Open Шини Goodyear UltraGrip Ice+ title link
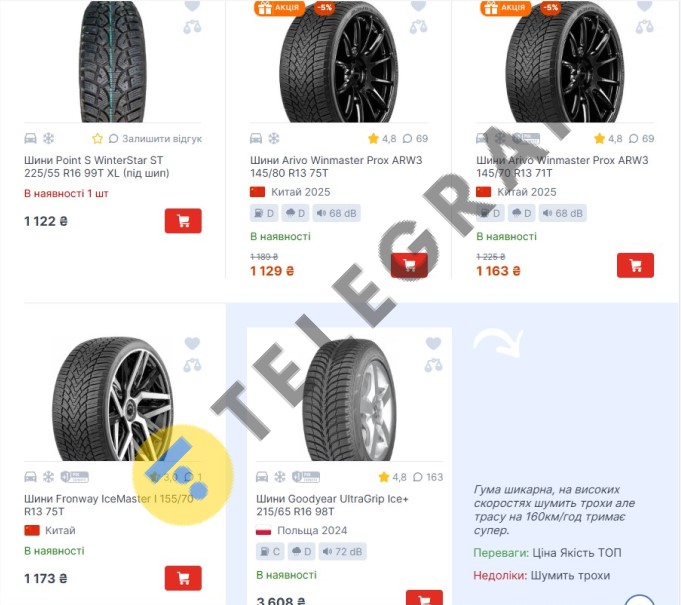The image size is (681, 605). tap(332, 505)
